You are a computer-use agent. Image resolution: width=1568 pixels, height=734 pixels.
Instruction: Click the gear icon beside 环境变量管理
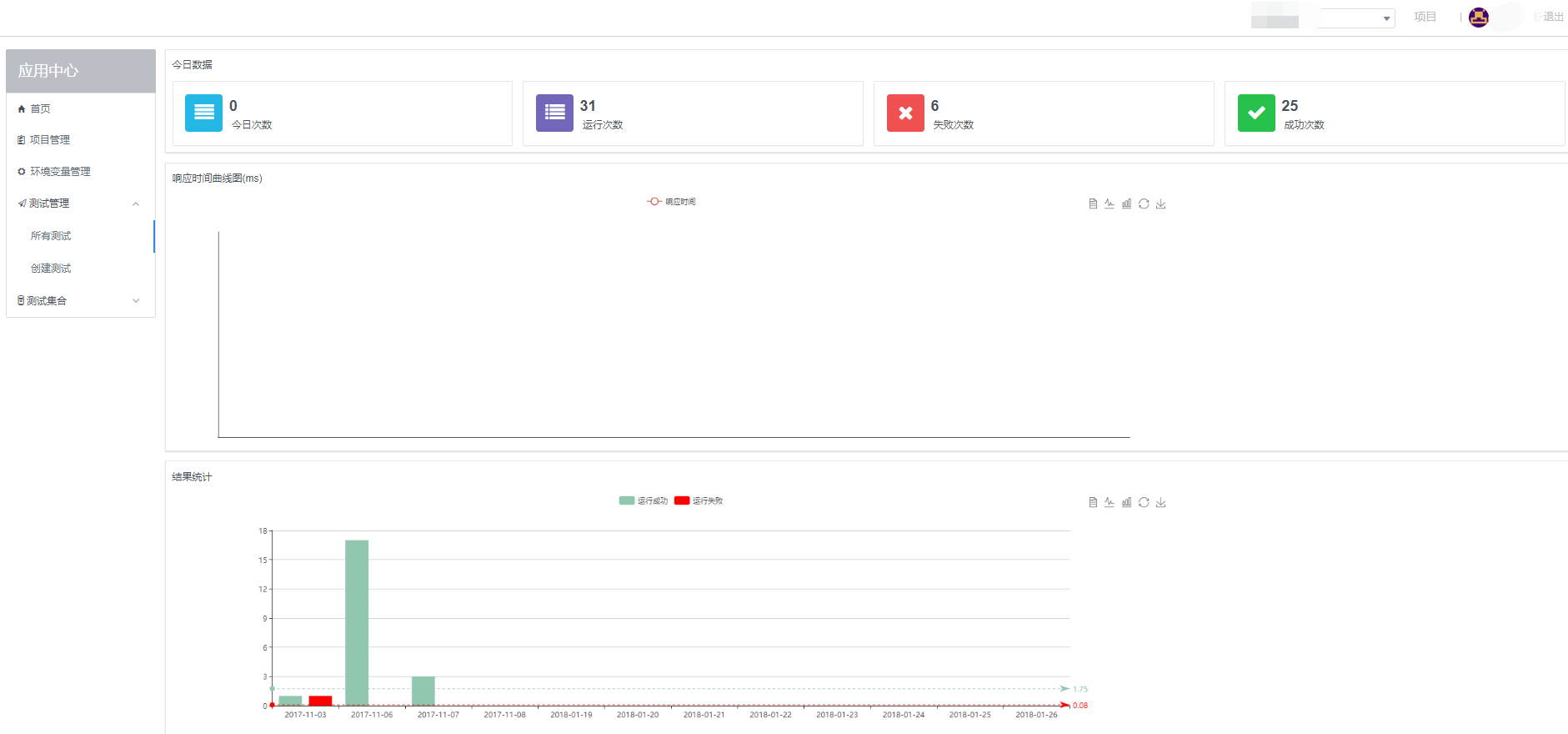coord(22,172)
